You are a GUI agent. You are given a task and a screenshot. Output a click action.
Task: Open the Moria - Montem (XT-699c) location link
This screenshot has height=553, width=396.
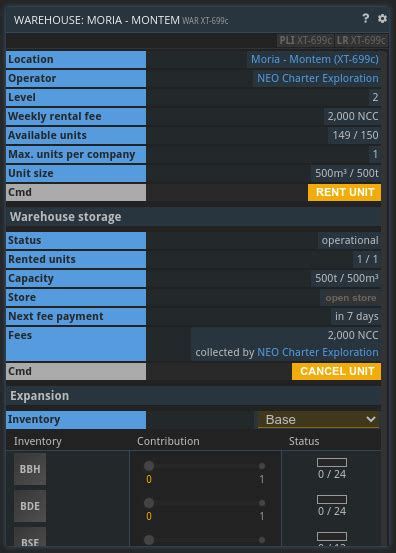(x=315, y=59)
